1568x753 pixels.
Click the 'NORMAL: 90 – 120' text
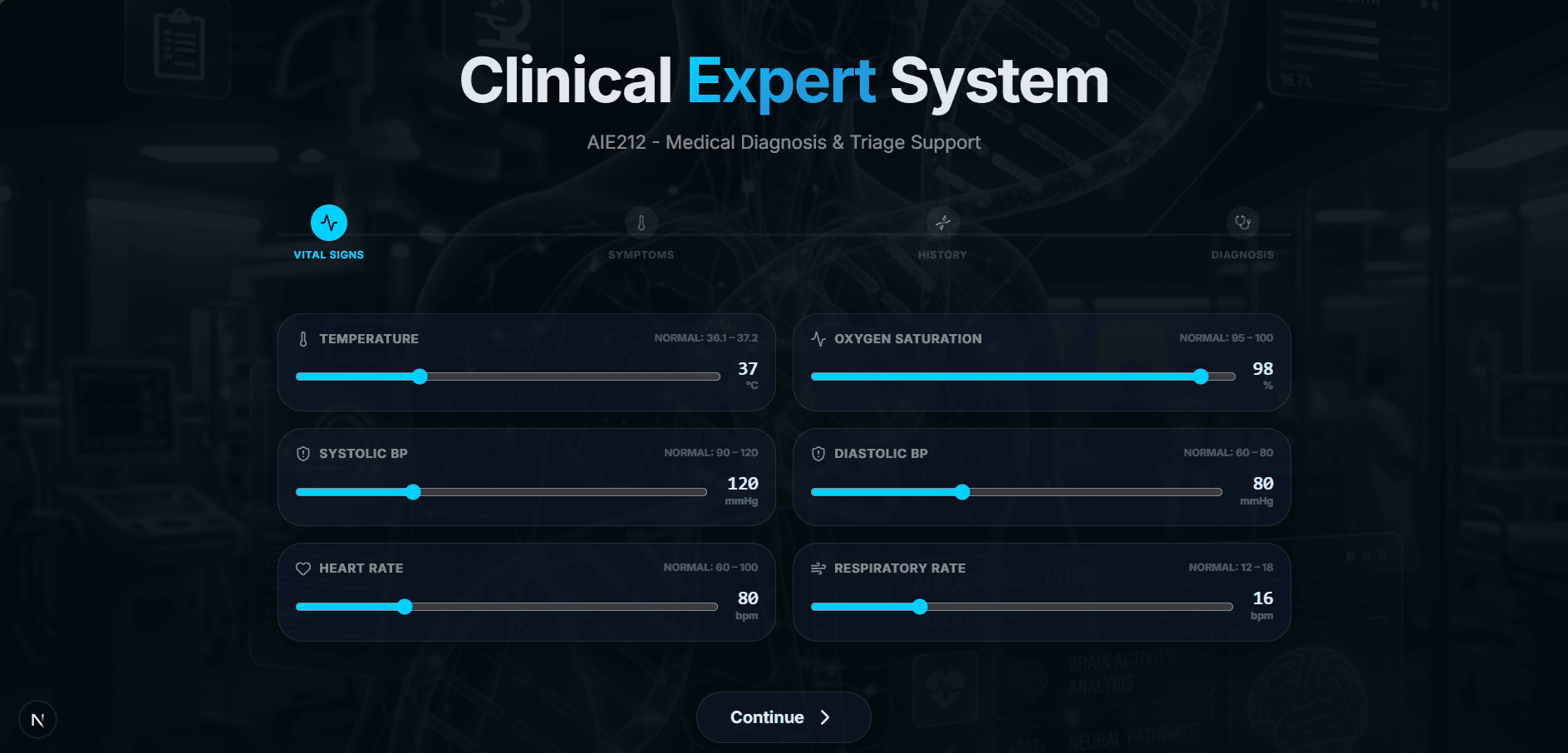(x=711, y=453)
